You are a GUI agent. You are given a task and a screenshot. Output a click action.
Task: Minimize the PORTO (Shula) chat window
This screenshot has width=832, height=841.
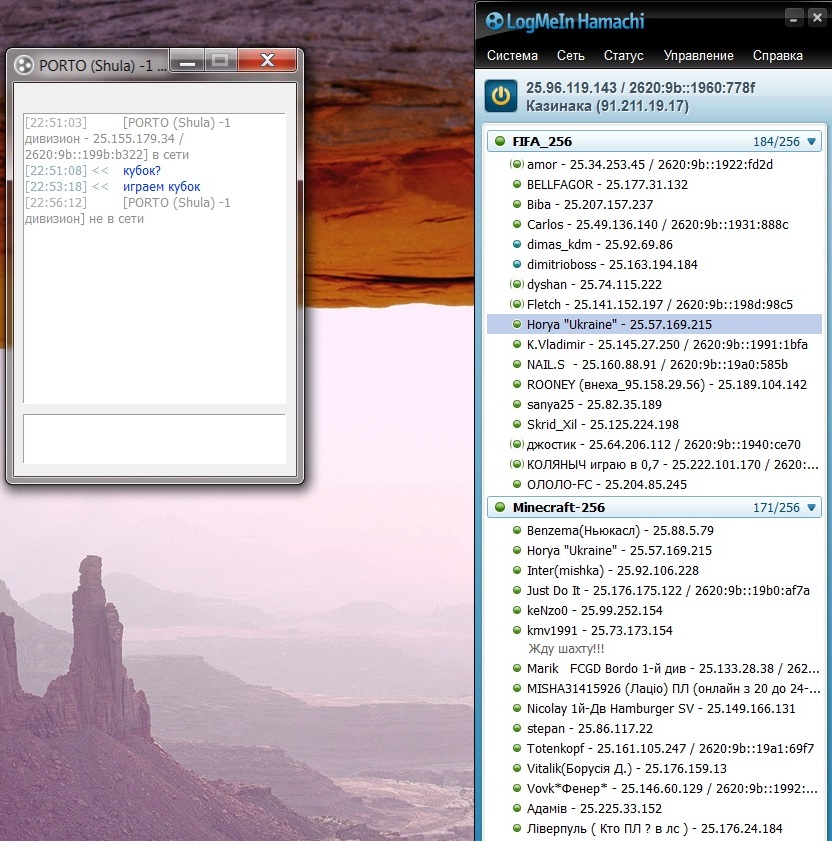point(187,60)
